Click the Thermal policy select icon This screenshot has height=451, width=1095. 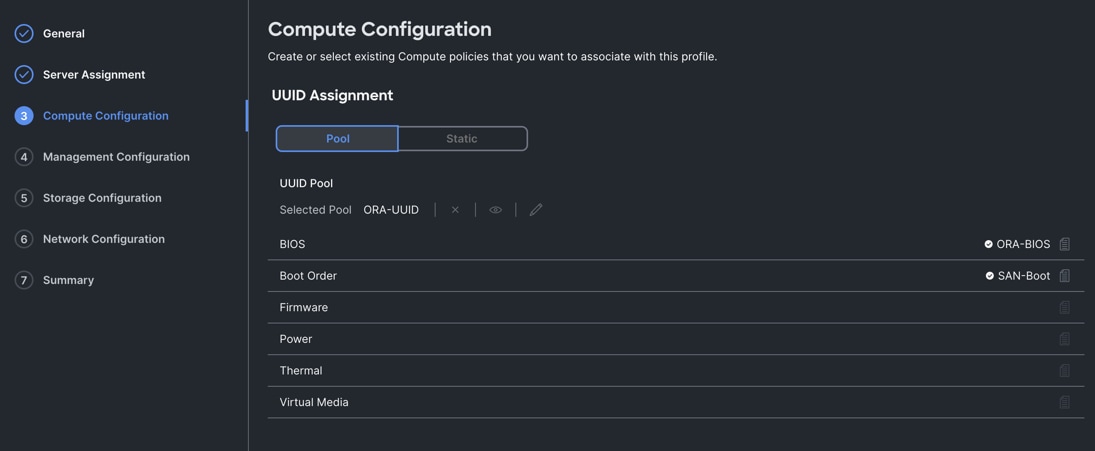(1065, 371)
